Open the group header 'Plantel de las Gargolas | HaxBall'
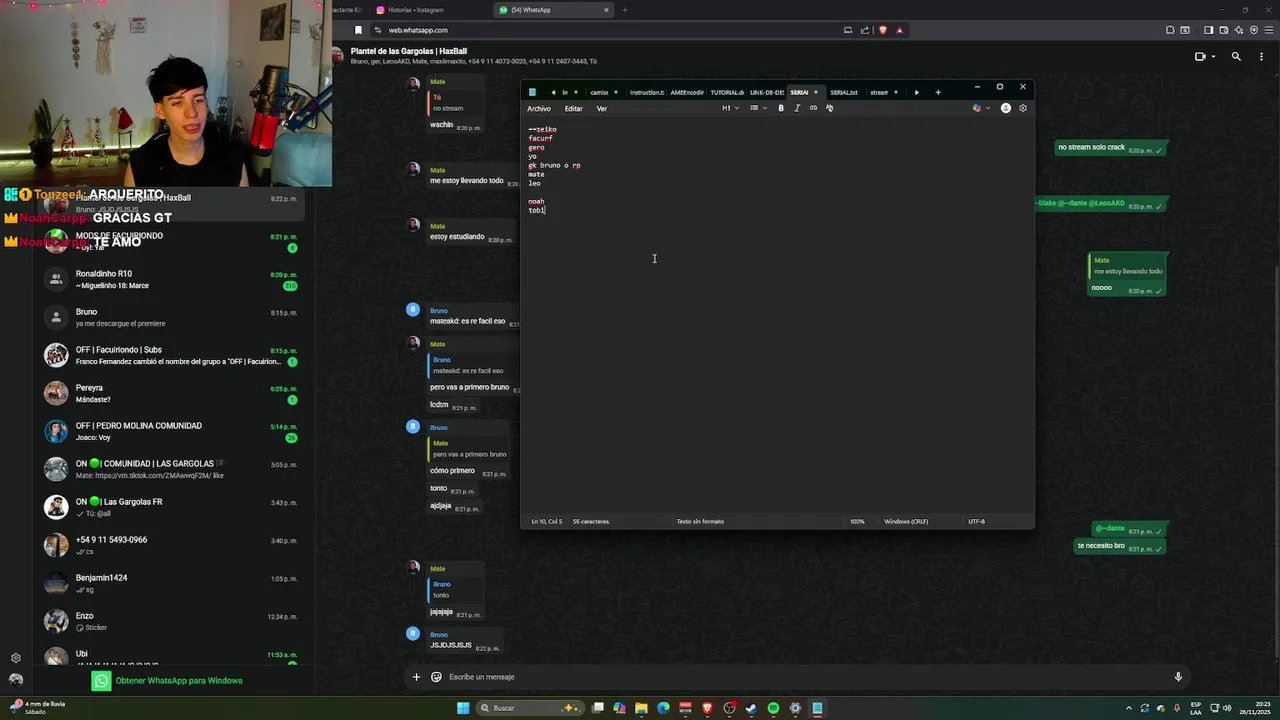This screenshot has height=720, width=1280. click(409, 51)
